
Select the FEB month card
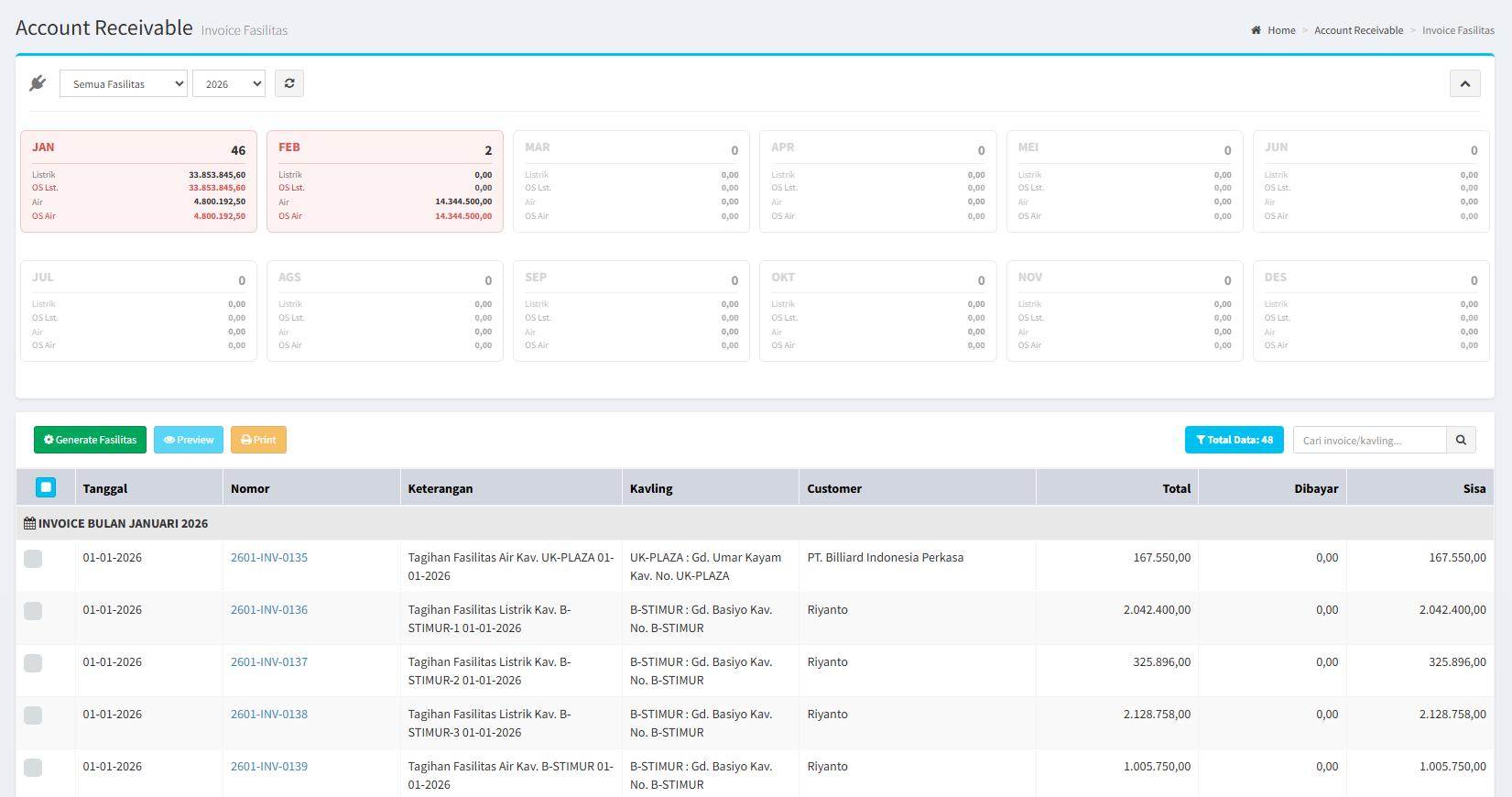click(385, 181)
